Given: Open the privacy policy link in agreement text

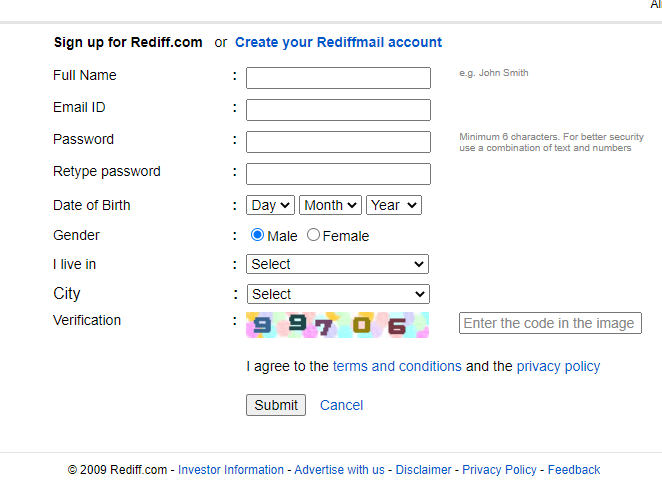Looking at the screenshot, I should coord(558,366).
